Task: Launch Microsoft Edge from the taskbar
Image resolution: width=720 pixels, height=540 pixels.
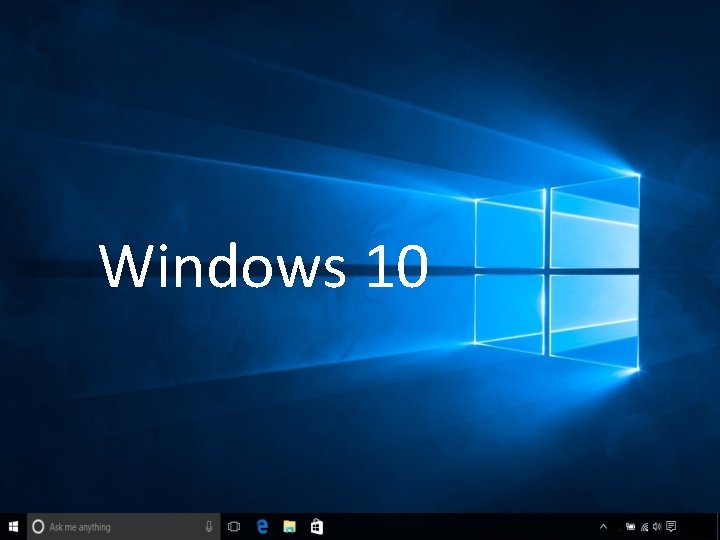Action: tap(262, 527)
